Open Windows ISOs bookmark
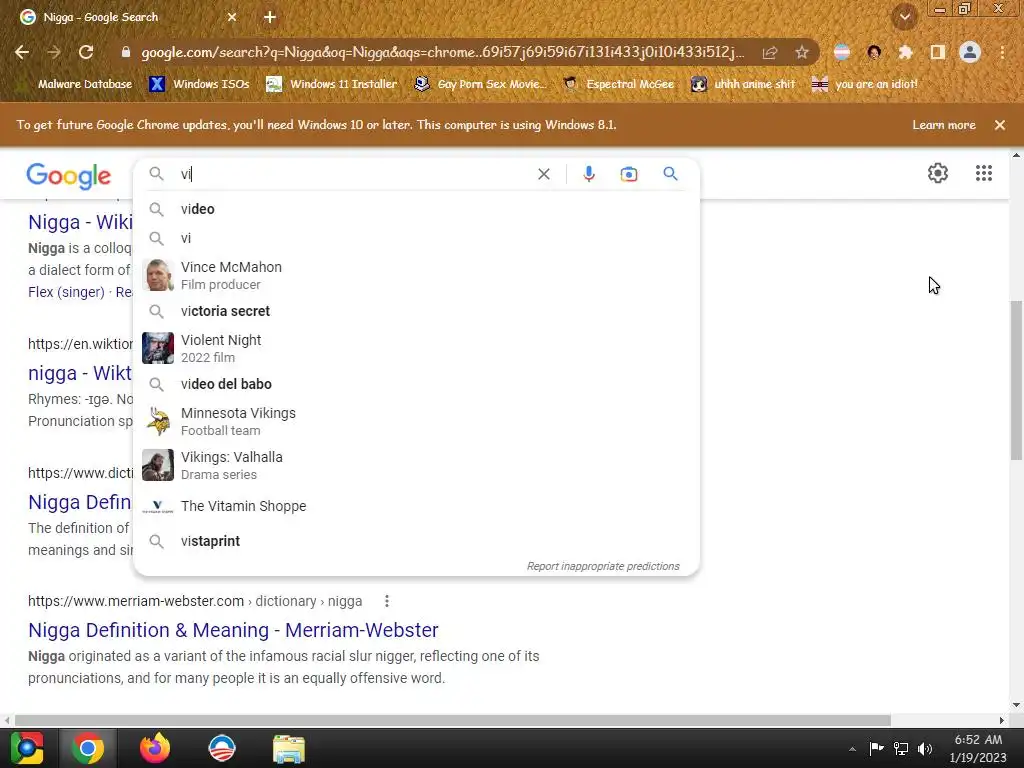Image resolution: width=1024 pixels, height=768 pixels. 199,84
